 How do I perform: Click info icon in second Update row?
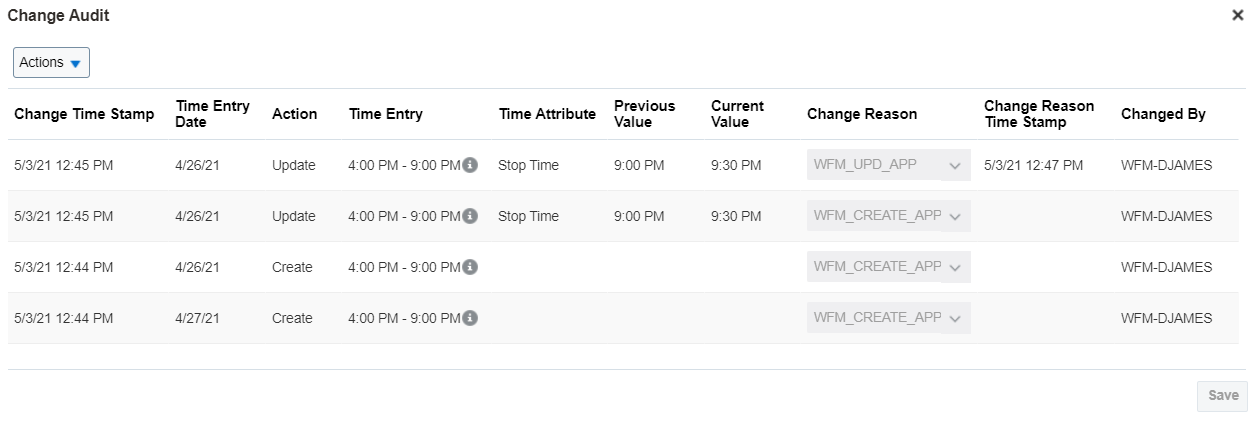pyautogui.click(x=470, y=216)
